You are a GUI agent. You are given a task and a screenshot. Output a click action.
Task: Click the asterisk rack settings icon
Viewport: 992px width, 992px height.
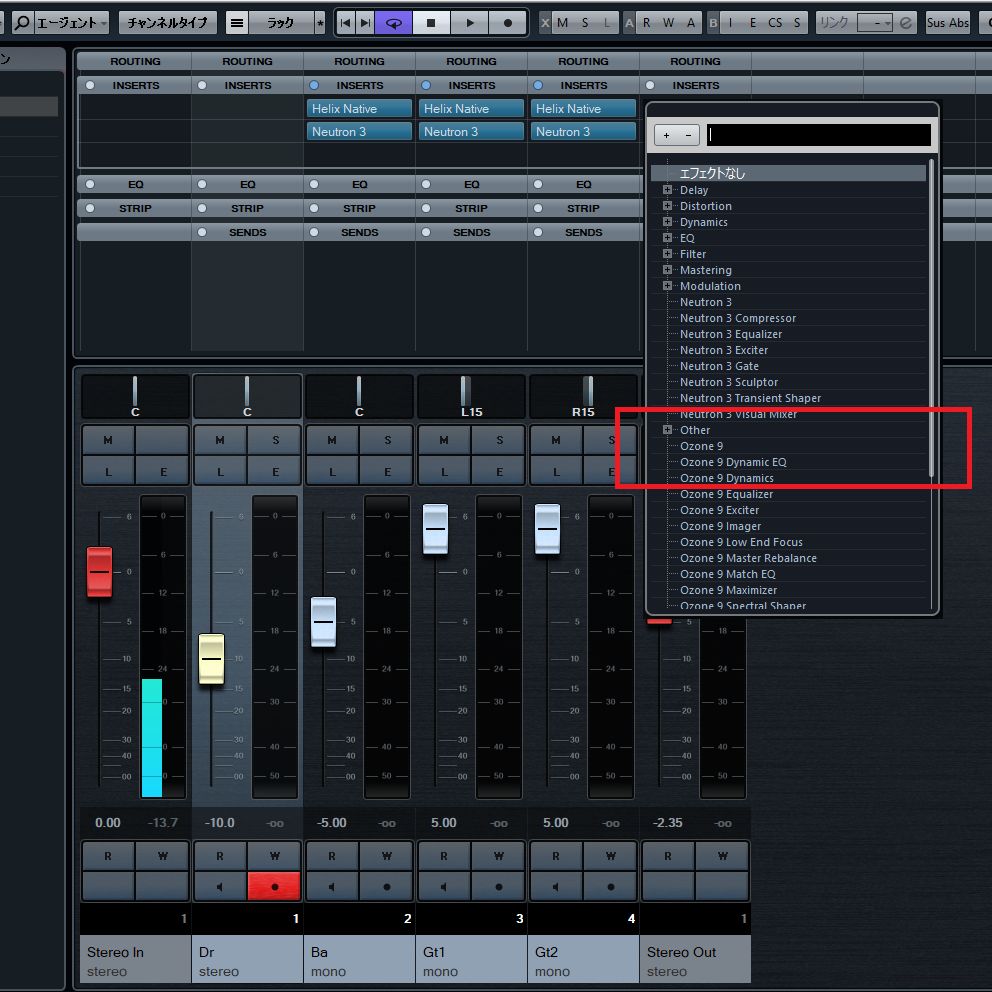(x=320, y=23)
